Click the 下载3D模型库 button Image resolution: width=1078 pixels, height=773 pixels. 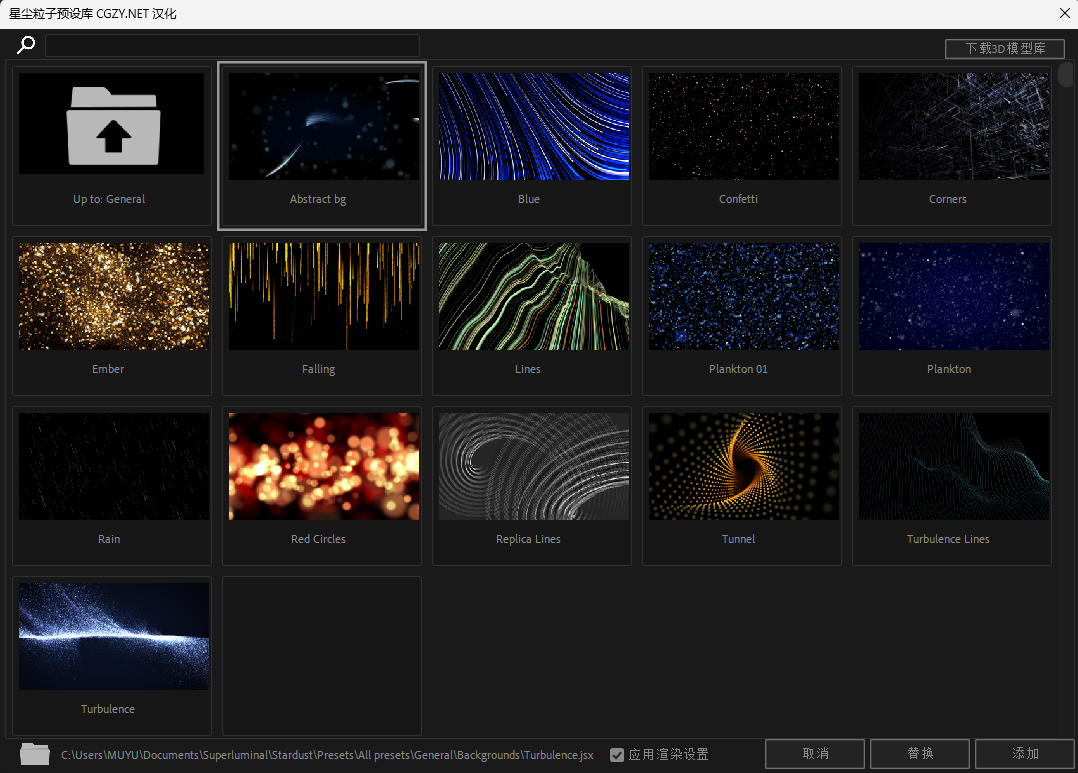pyautogui.click(x=1004, y=48)
